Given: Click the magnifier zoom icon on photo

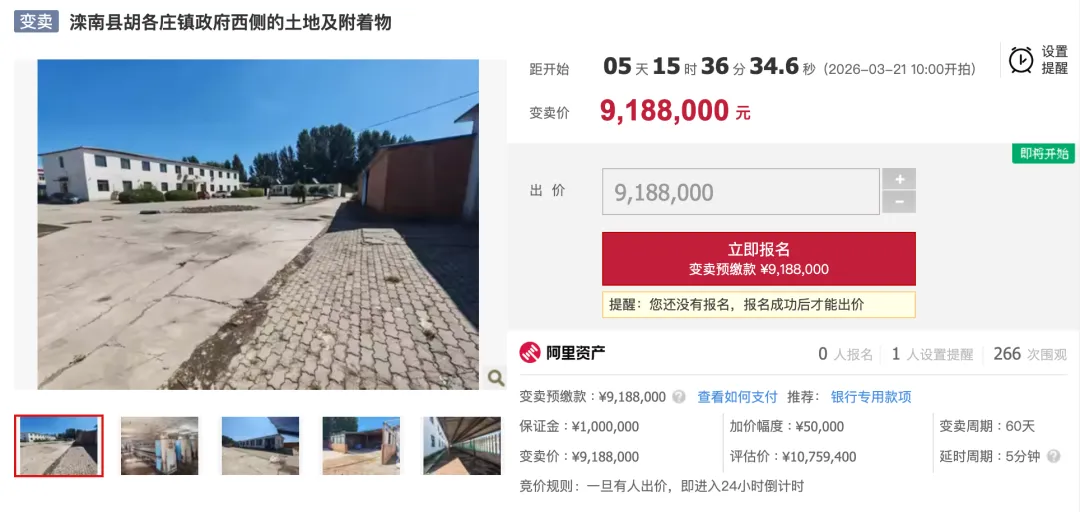Looking at the screenshot, I should (x=495, y=377).
